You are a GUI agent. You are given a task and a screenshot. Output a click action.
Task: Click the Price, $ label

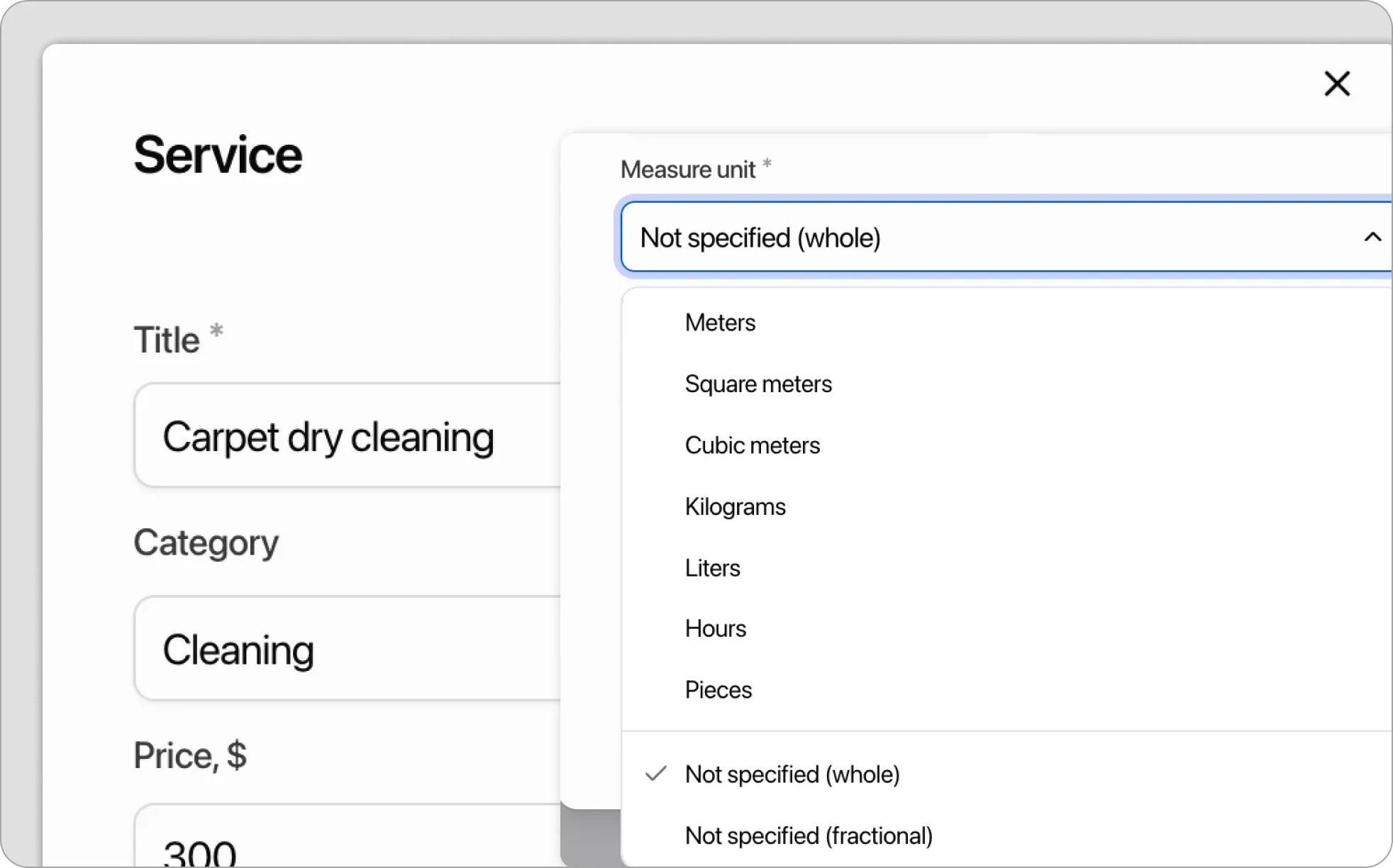pyautogui.click(x=190, y=755)
